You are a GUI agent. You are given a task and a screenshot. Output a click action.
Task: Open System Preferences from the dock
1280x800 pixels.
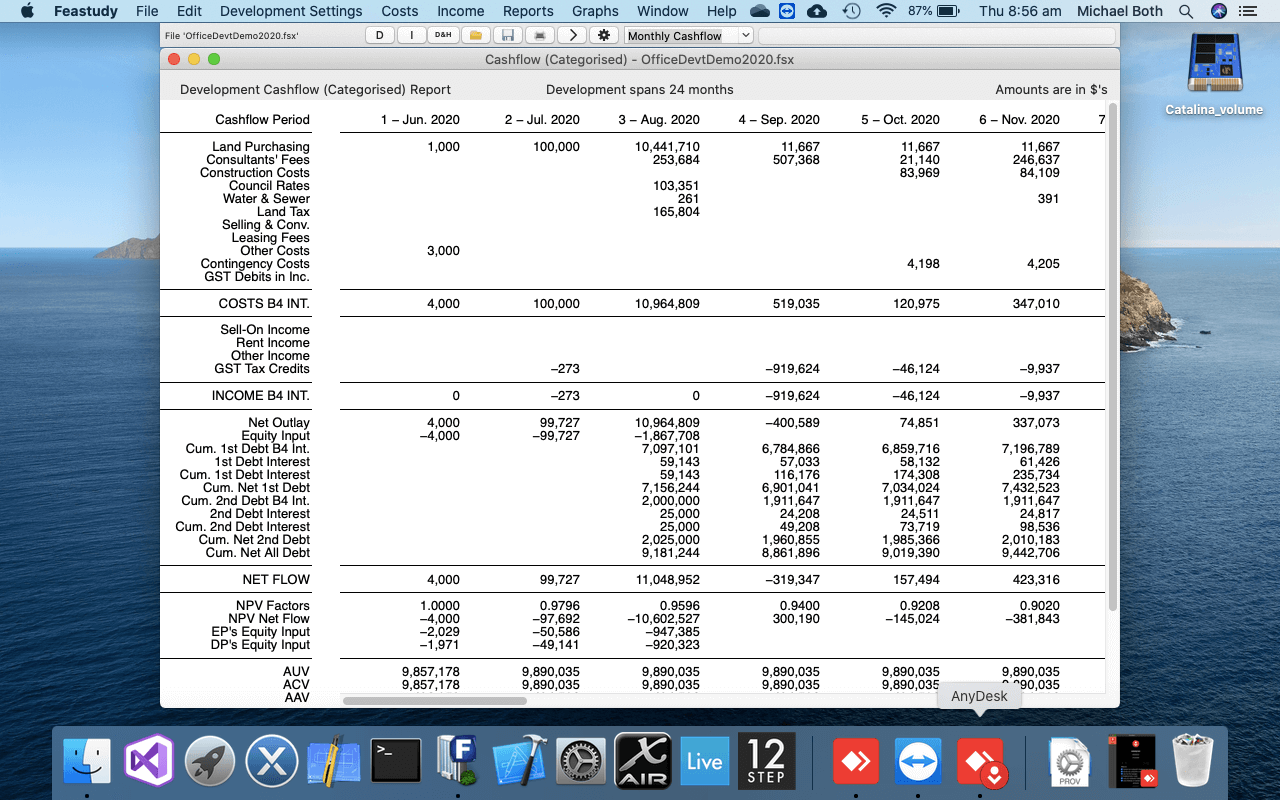pos(581,760)
